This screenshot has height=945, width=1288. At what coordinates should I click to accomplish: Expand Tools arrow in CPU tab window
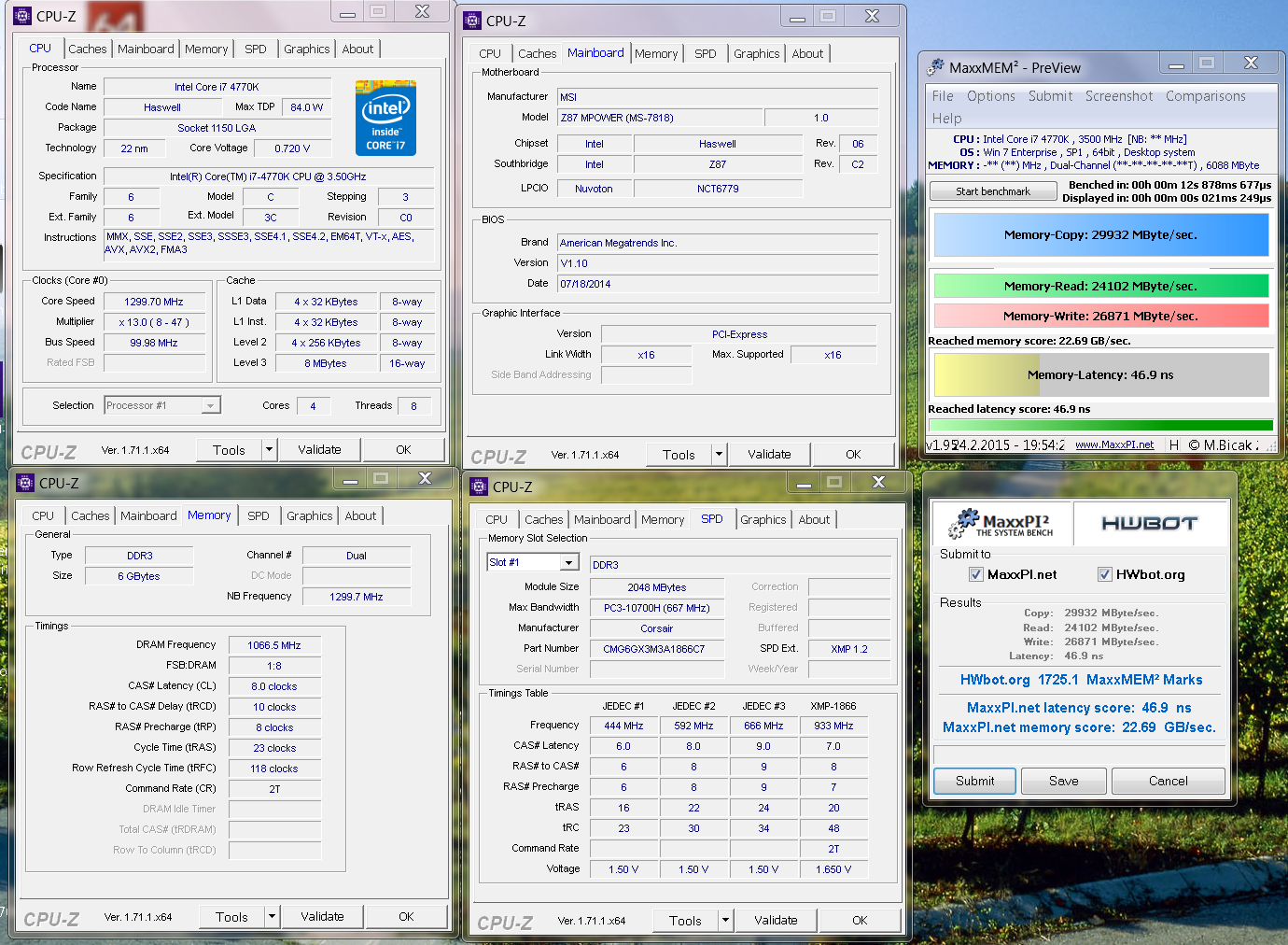(269, 449)
